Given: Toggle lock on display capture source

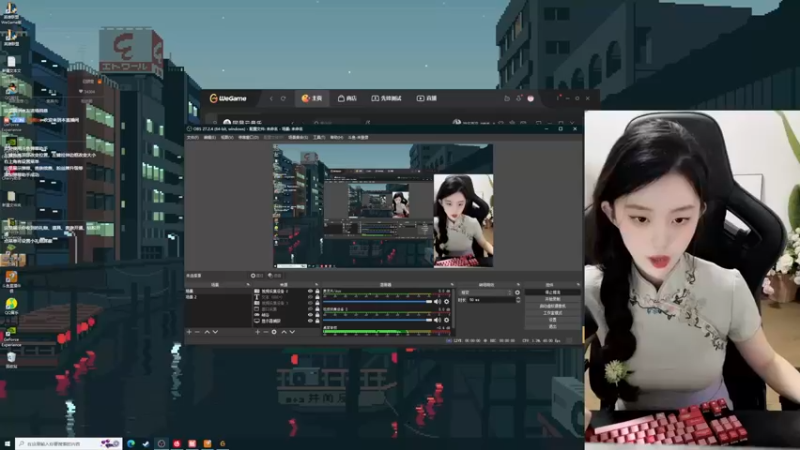Looking at the screenshot, I should [317, 321].
